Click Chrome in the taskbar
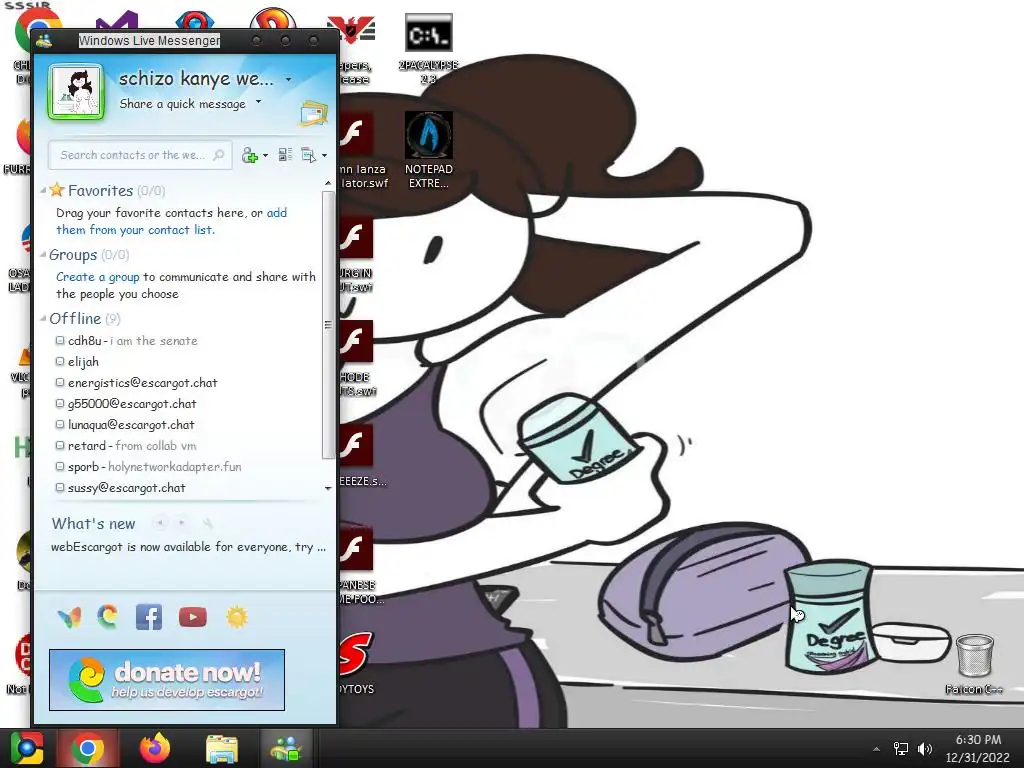 pyautogui.click(x=88, y=748)
